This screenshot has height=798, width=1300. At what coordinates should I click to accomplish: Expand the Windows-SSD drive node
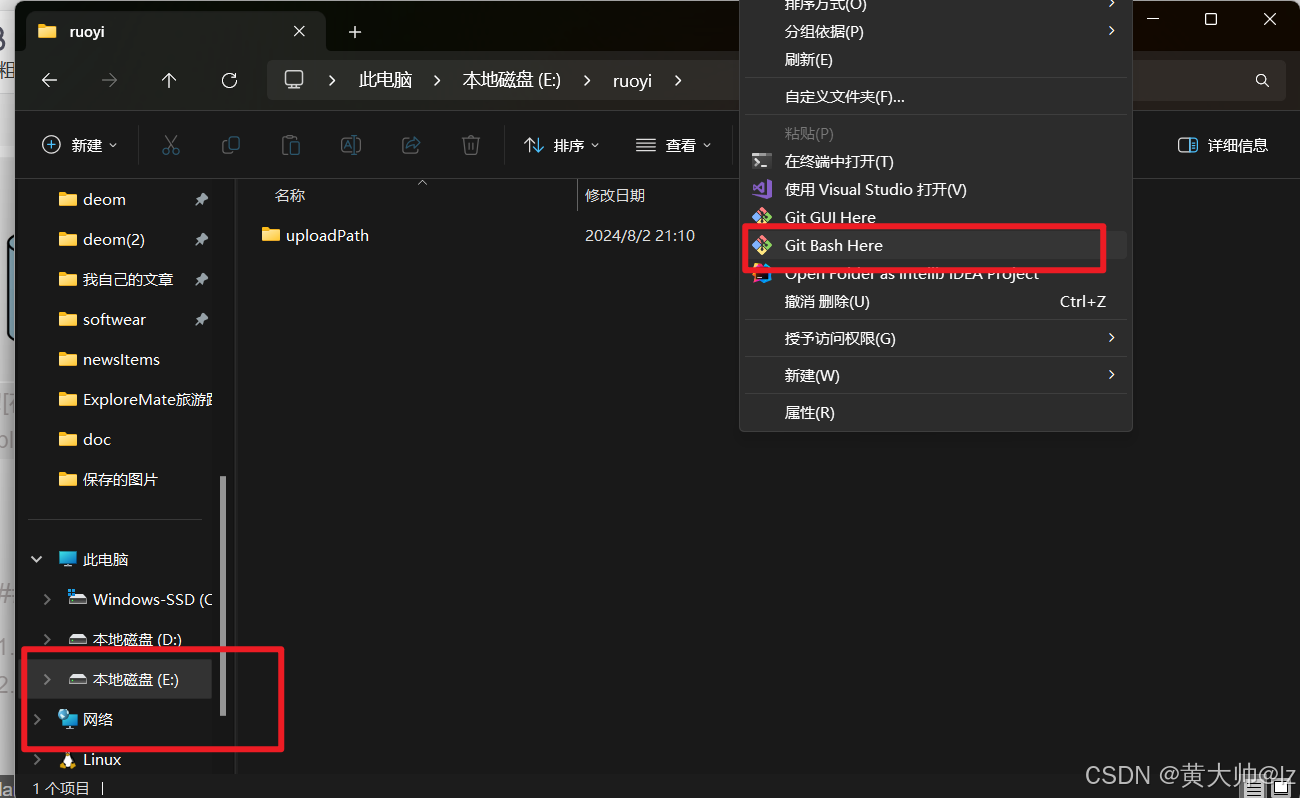(x=47, y=600)
